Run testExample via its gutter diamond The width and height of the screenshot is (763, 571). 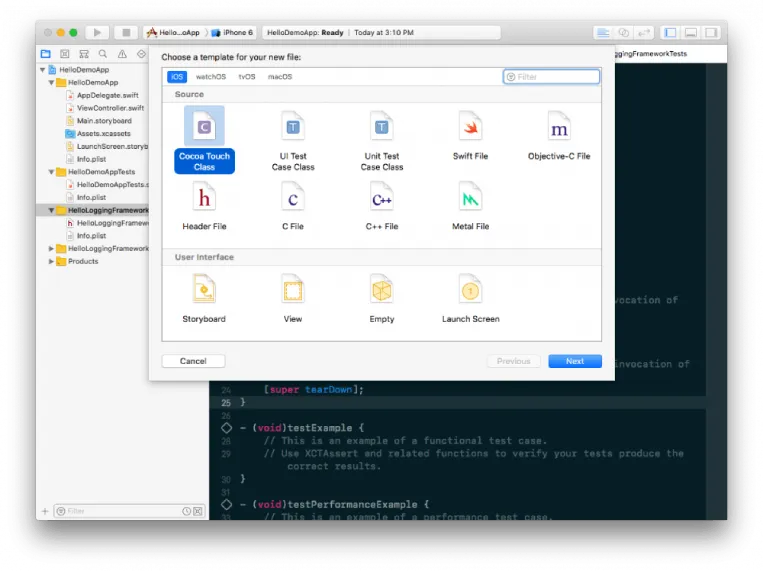[x=226, y=428]
